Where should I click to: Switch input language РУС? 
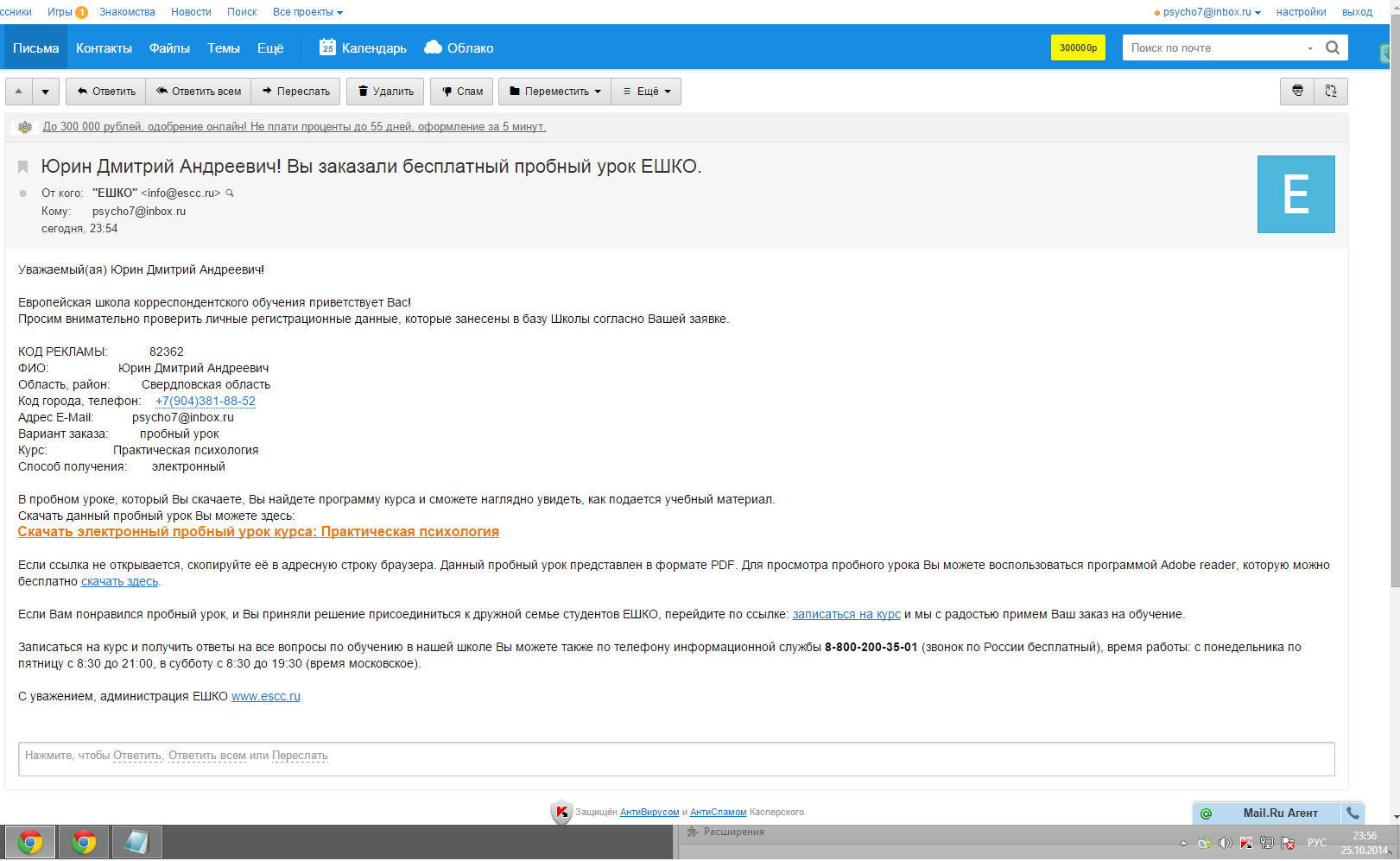coord(1316,843)
